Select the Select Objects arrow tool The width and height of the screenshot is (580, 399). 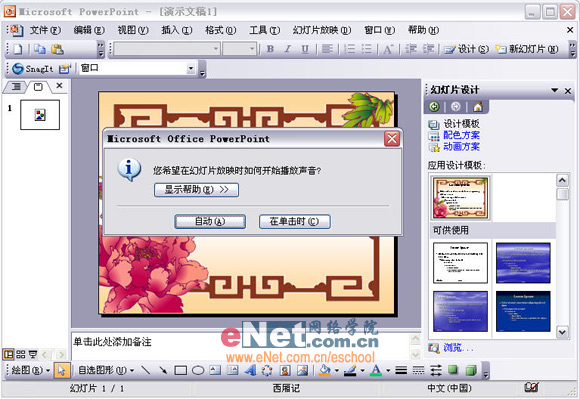(x=61, y=370)
